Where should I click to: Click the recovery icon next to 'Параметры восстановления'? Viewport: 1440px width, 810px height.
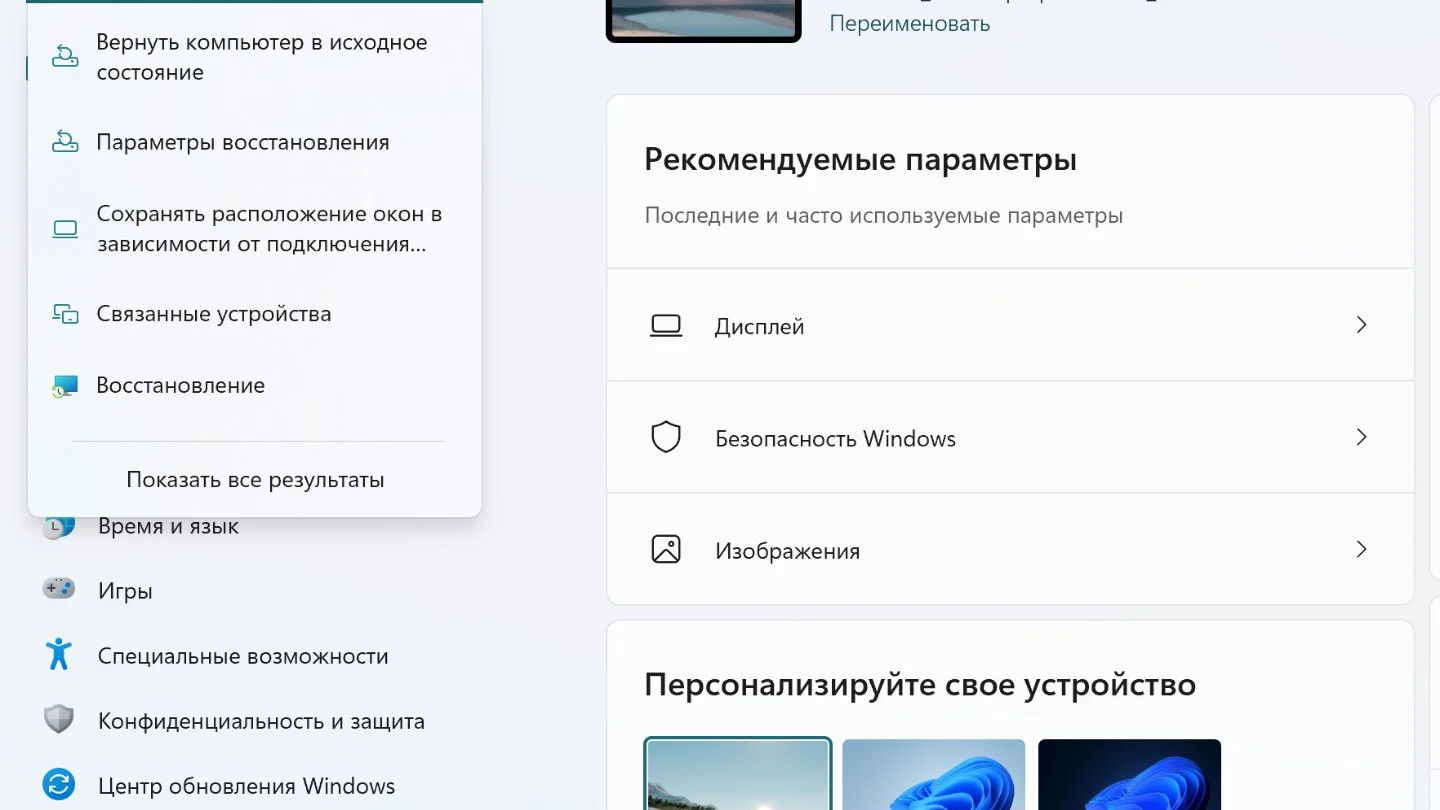pos(65,142)
